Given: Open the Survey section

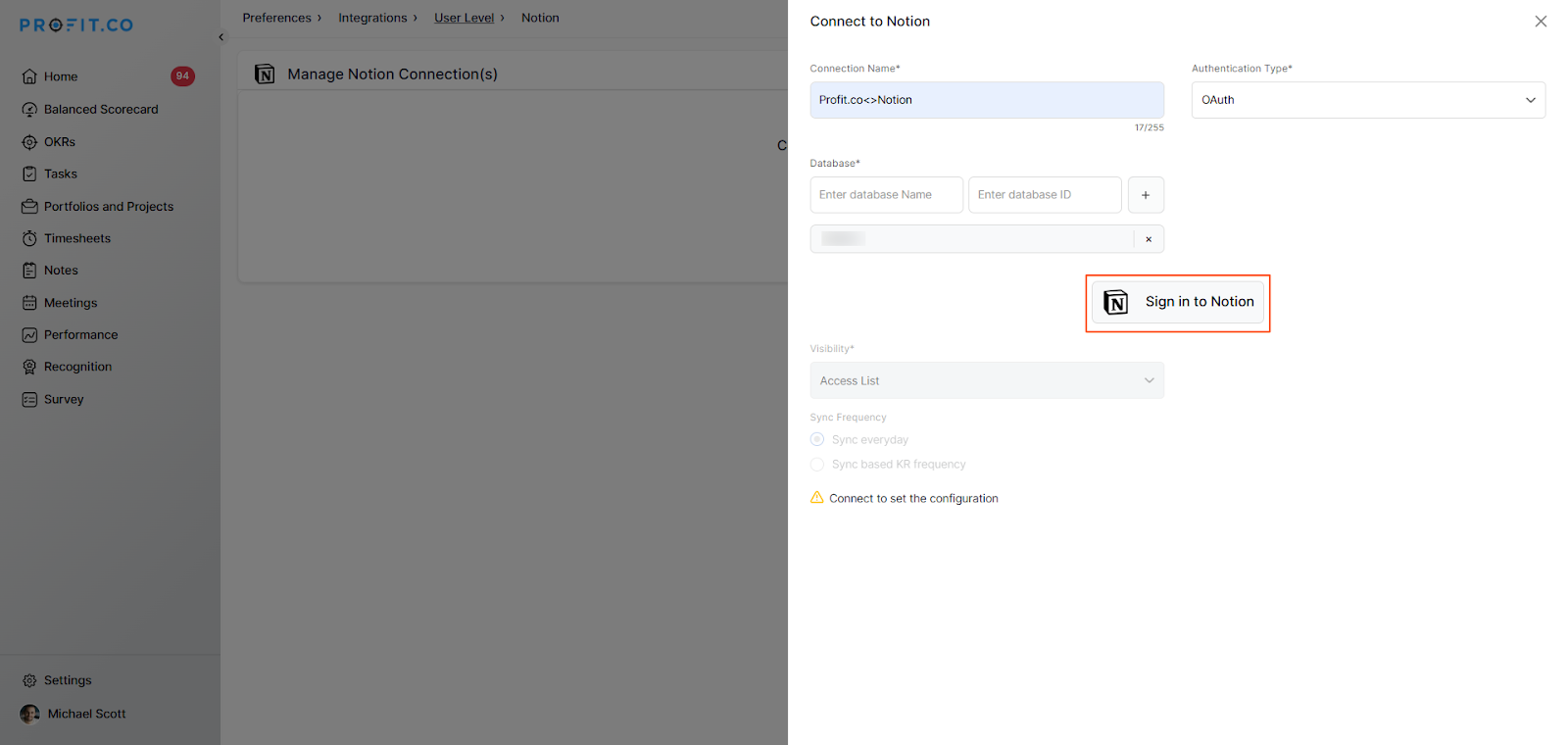Looking at the screenshot, I should [x=64, y=400].
